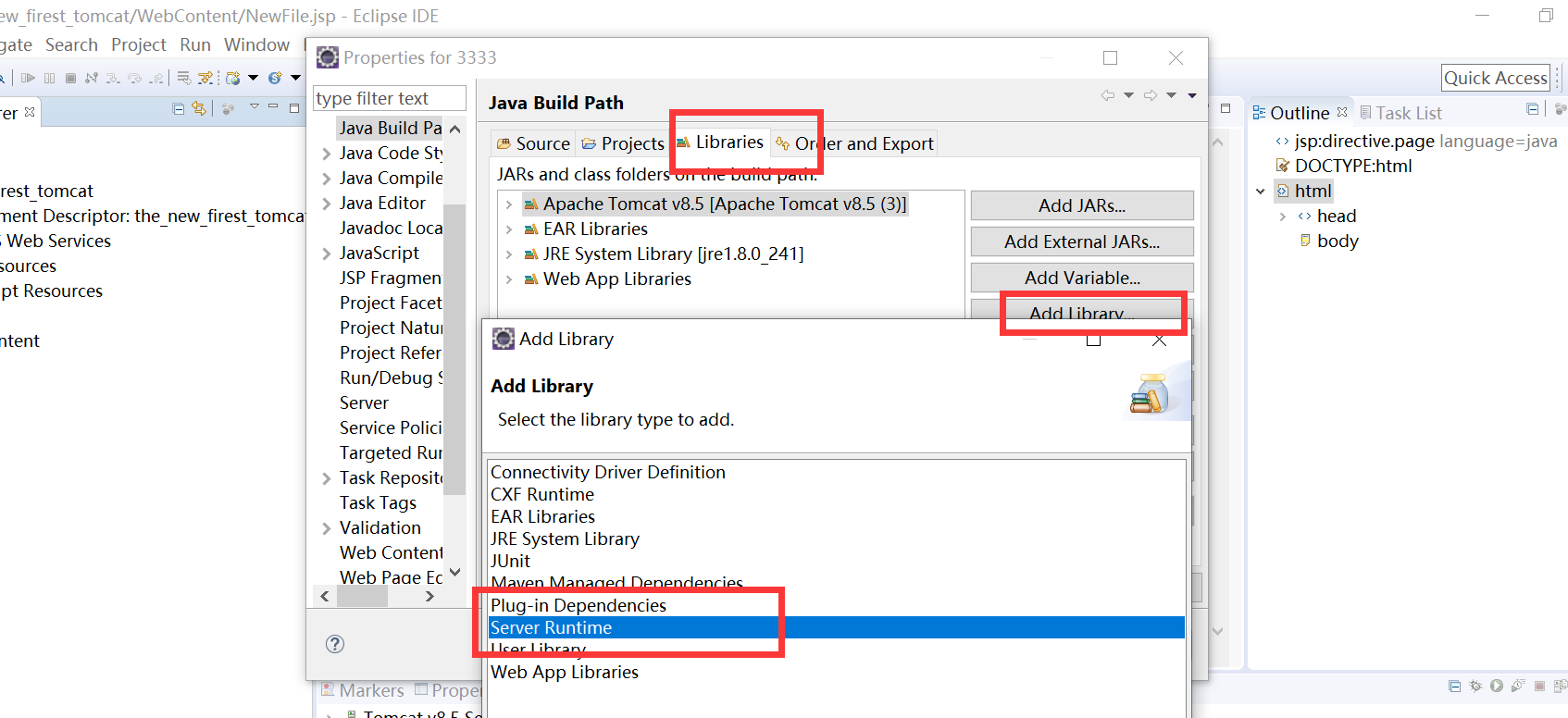Click the Suspend debug toolbar icon
1568x718 pixels.
[x=50, y=79]
